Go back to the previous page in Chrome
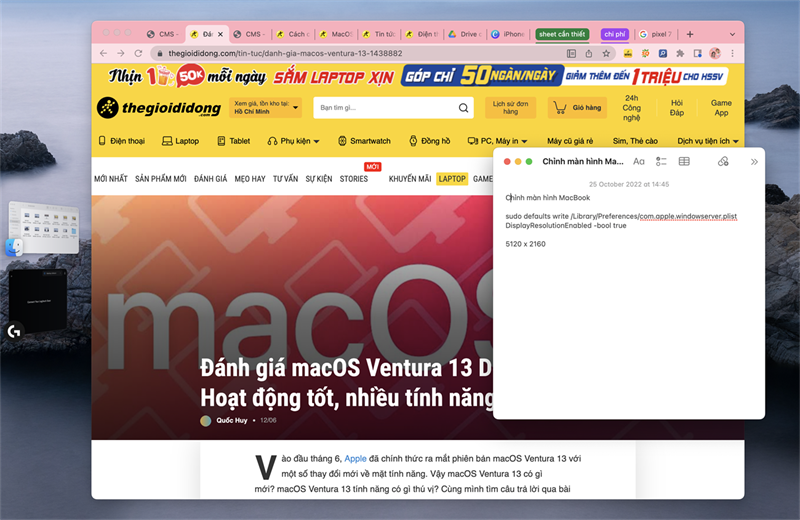The image size is (800, 520). click(104, 53)
